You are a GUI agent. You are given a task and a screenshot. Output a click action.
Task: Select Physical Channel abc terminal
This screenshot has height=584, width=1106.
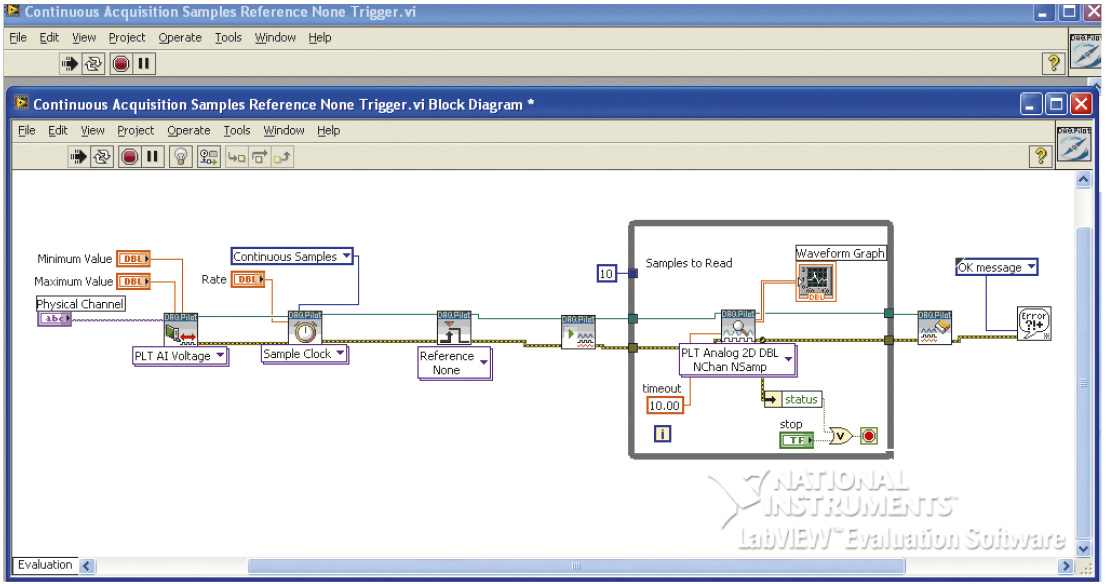coord(54,319)
